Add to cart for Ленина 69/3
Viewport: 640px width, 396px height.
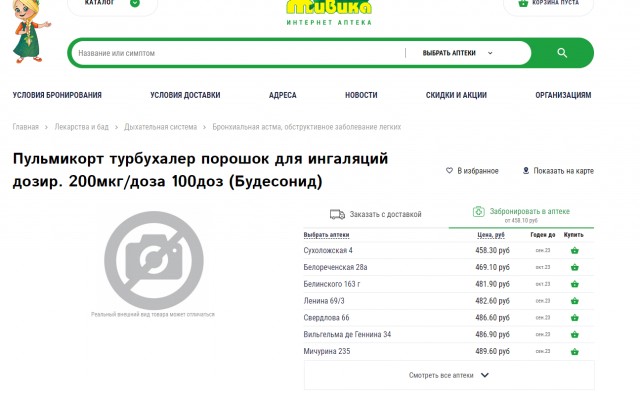tap(575, 301)
